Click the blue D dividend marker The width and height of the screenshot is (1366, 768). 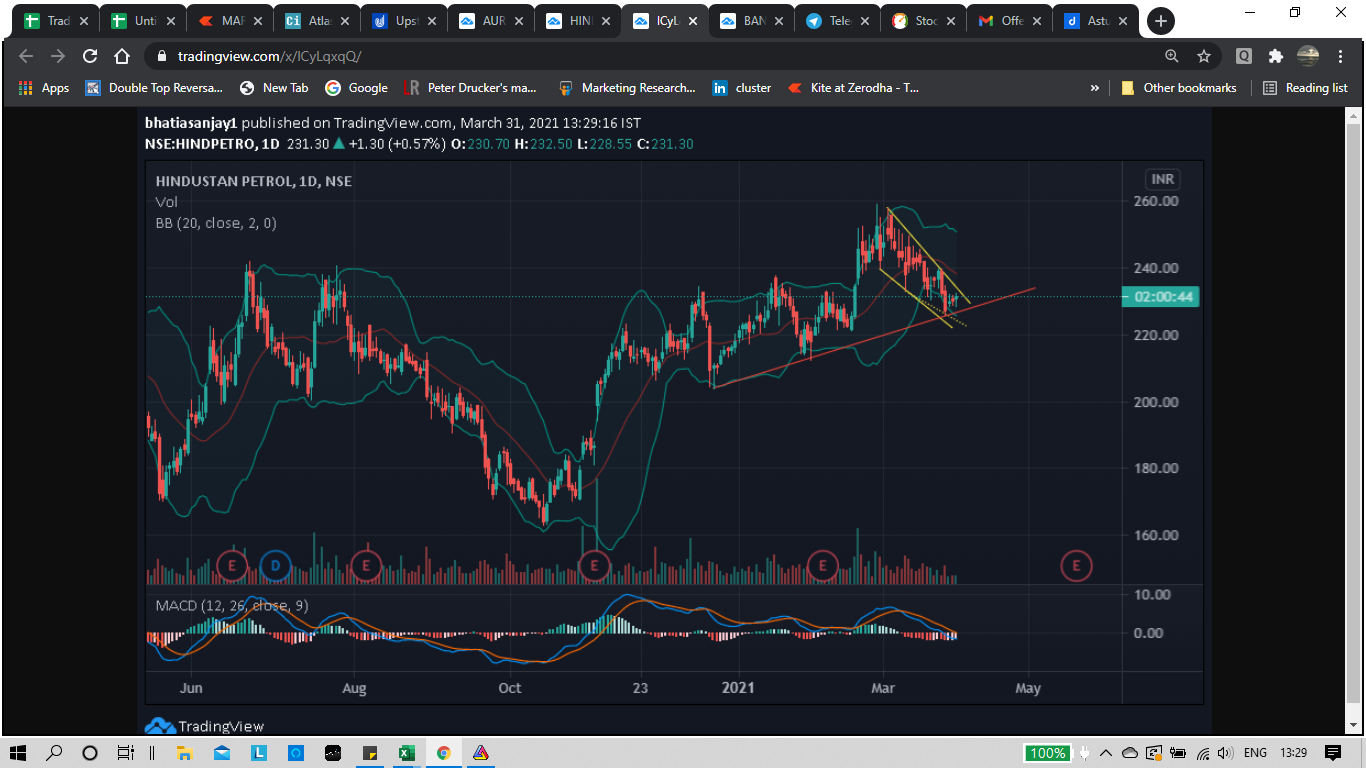pyautogui.click(x=275, y=566)
